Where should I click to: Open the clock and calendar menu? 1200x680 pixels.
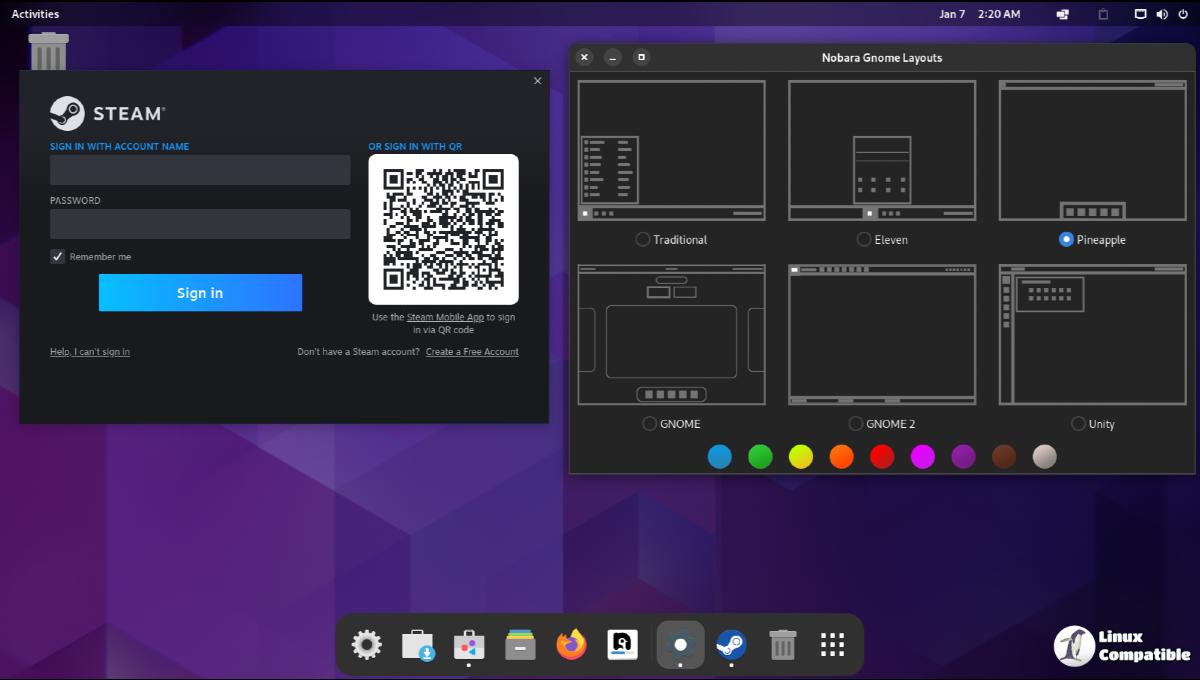(979, 14)
